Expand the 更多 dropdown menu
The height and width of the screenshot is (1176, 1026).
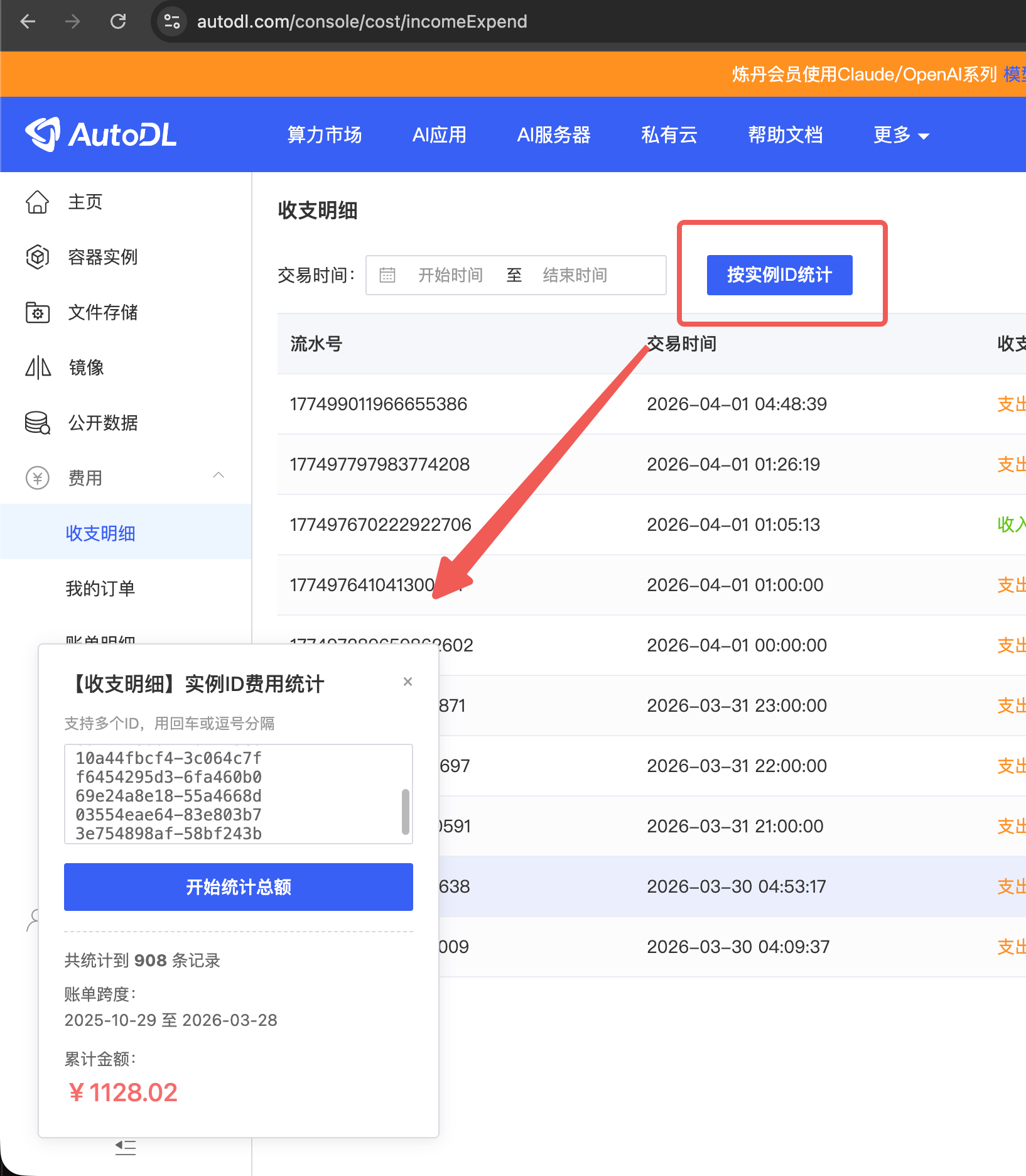tap(901, 134)
